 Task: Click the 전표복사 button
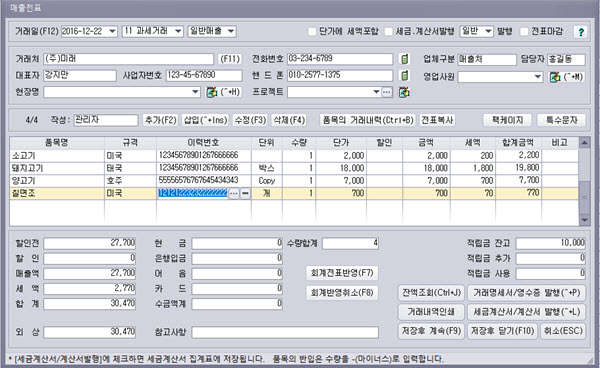437,120
